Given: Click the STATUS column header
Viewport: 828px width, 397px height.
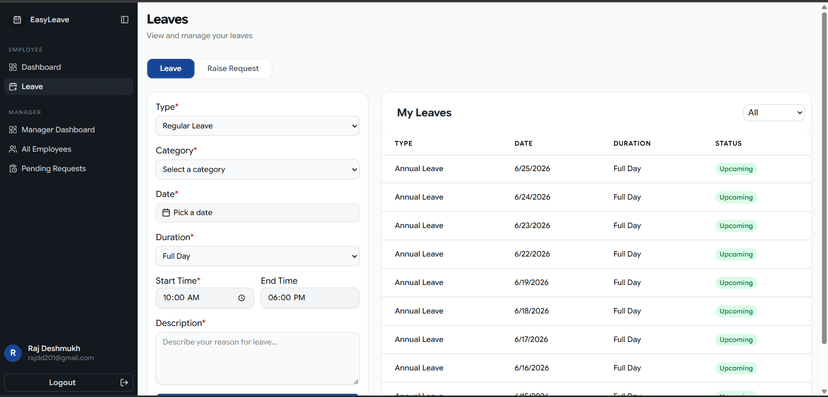Looking at the screenshot, I should (x=728, y=143).
